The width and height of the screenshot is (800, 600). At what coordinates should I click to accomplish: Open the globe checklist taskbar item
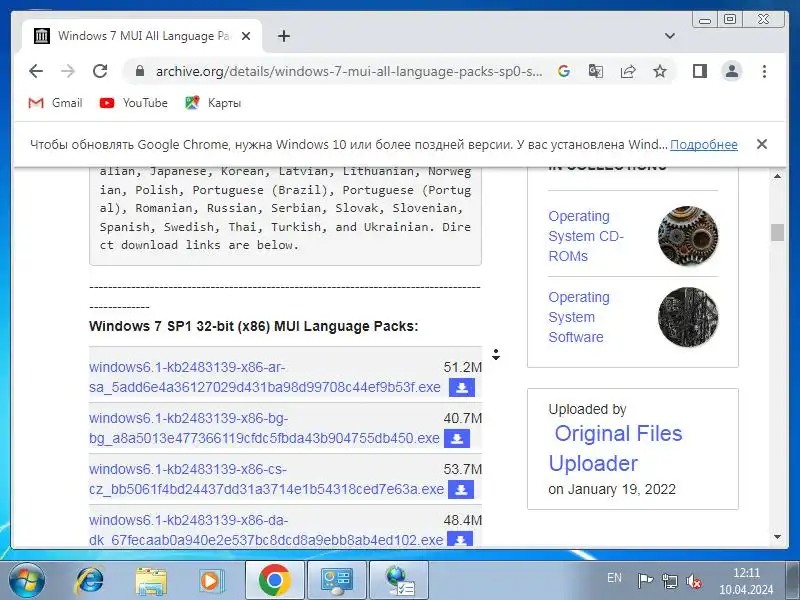coord(399,581)
